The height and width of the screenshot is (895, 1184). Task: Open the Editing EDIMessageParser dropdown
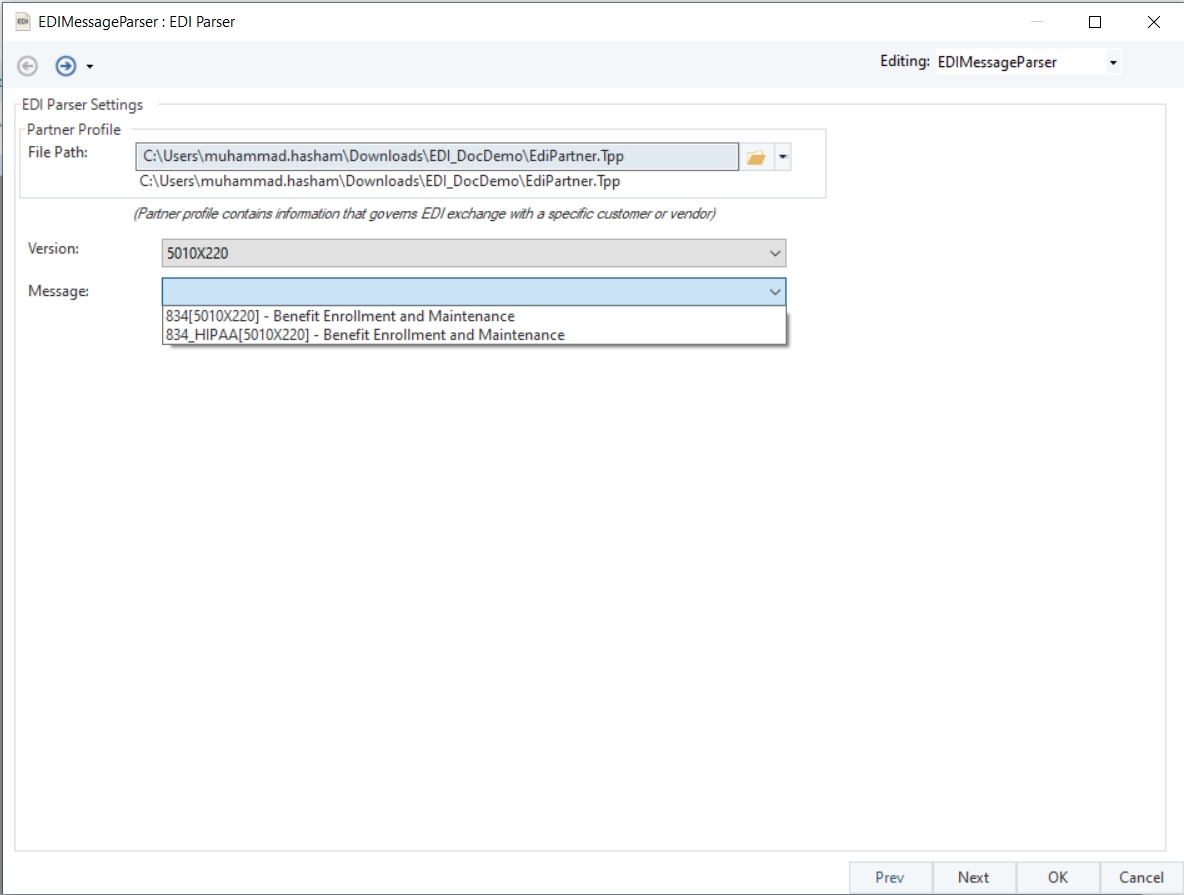click(1112, 62)
